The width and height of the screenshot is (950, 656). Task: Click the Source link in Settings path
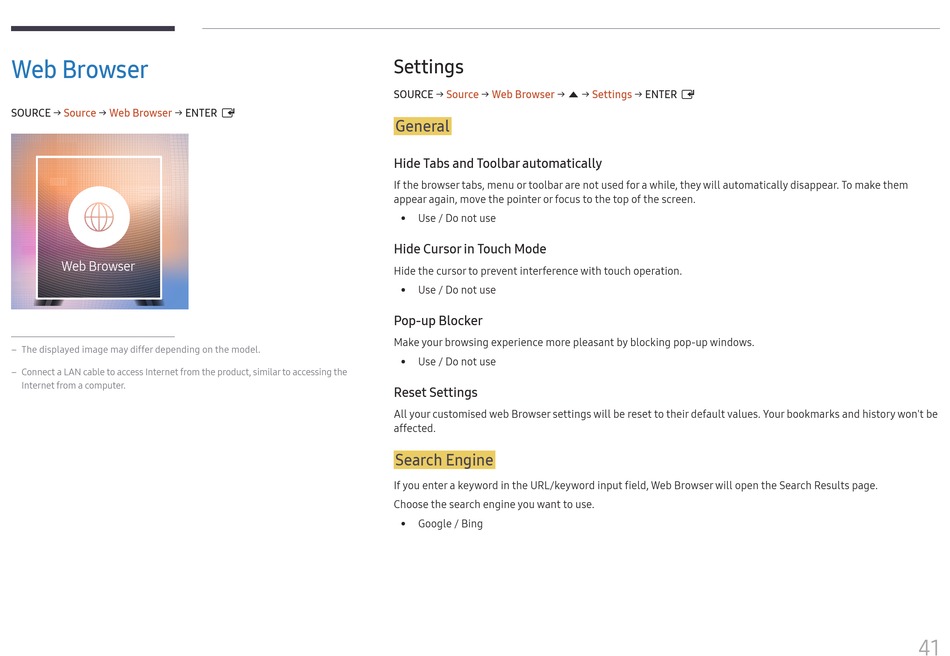pyautogui.click(x=462, y=94)
